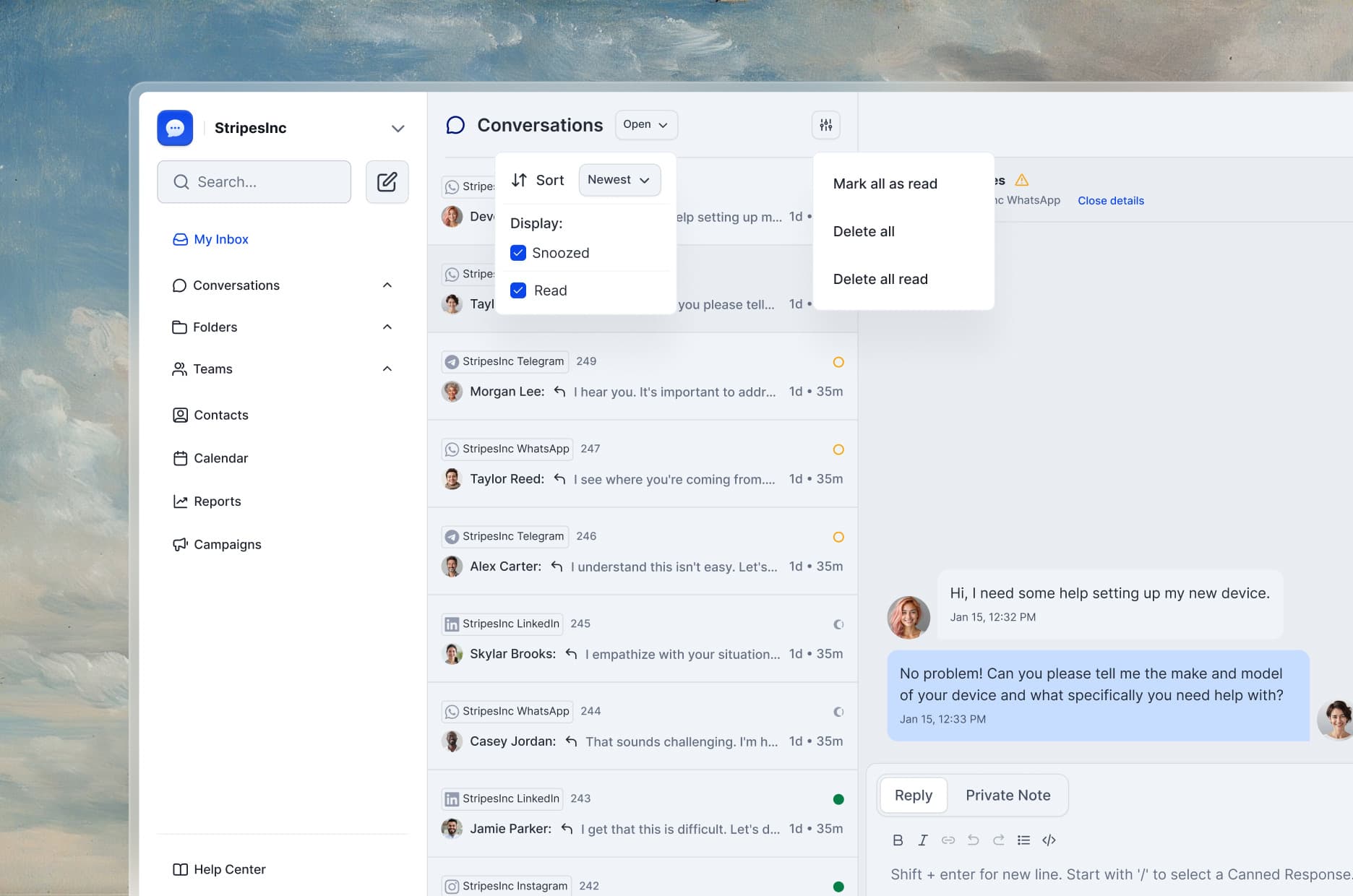Open the Contacts page
The image size is (1353, 896).
point(211,415)
